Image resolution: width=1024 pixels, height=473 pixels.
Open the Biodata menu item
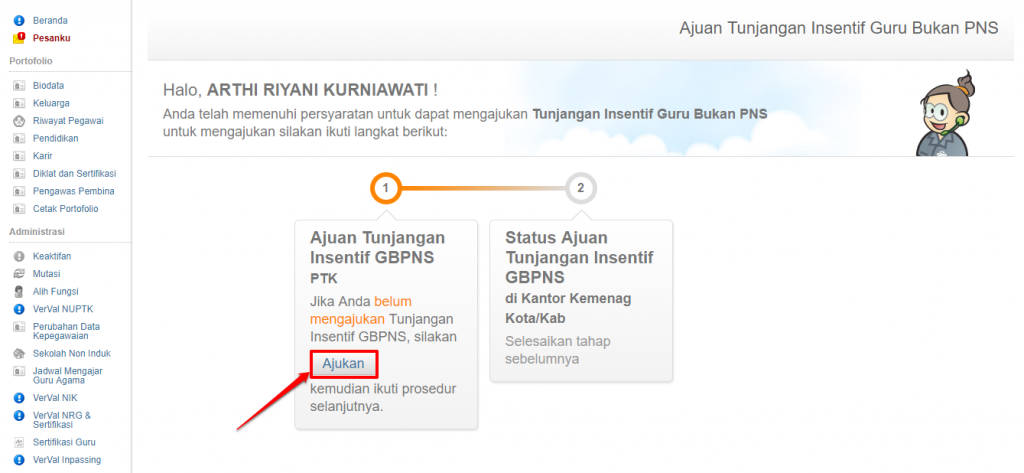coord(48,86)
